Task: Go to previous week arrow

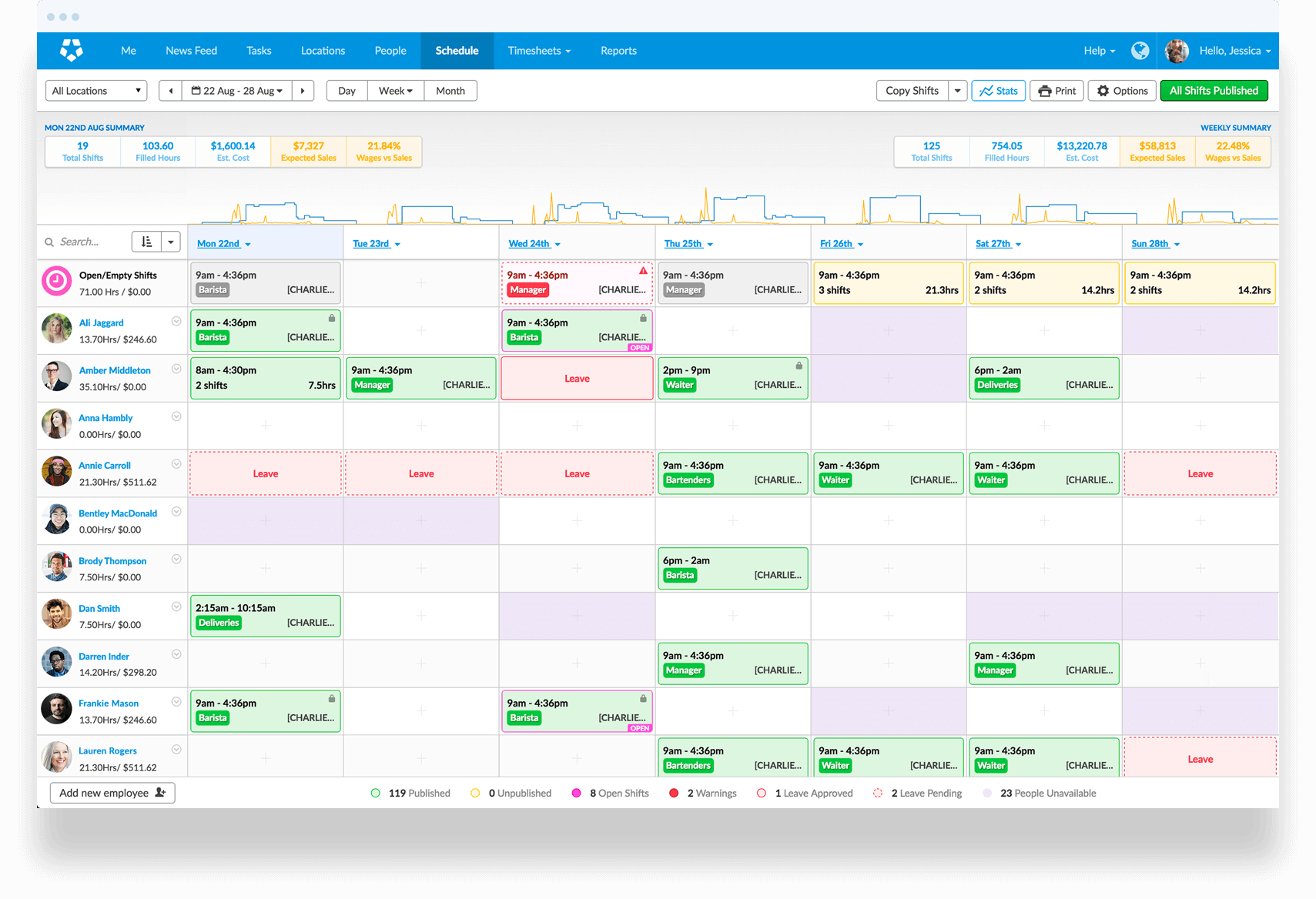Action: pyautogui.click(x=170, y=91)
